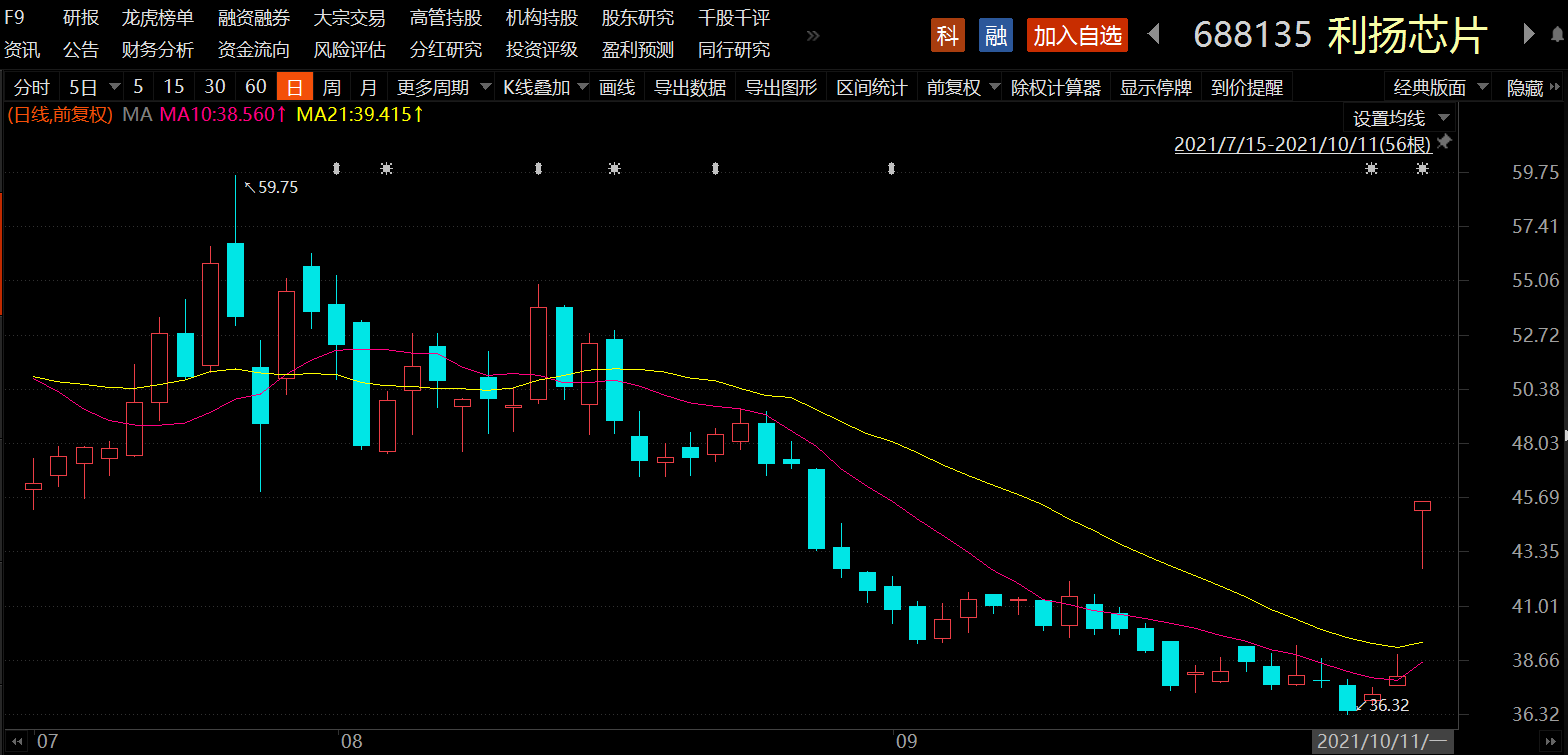This screenshot has width=1568, height=755.
Task: Click 到价提醒 price alert button
Action: coord(1247,87)
